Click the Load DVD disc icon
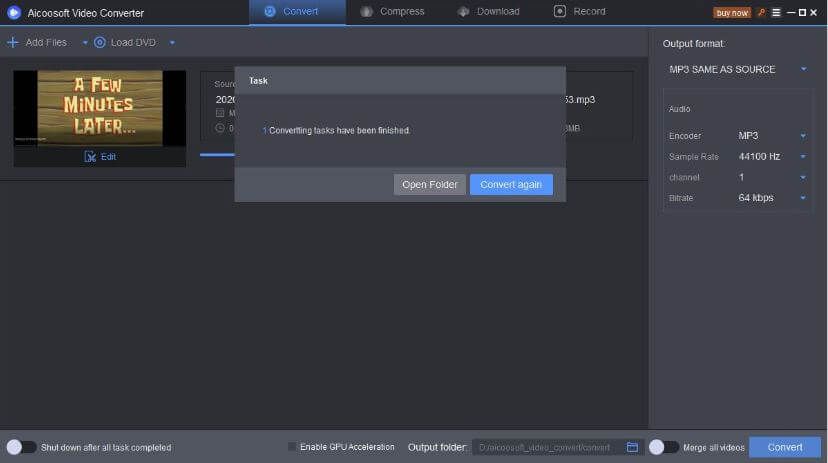The height and width of the screenshot is (463, 828). [x=100, y=42]
